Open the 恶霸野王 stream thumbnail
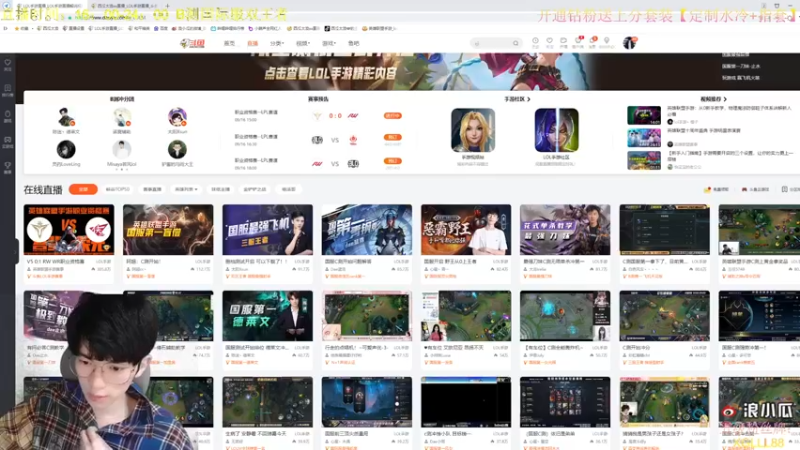 coord(466,230)
